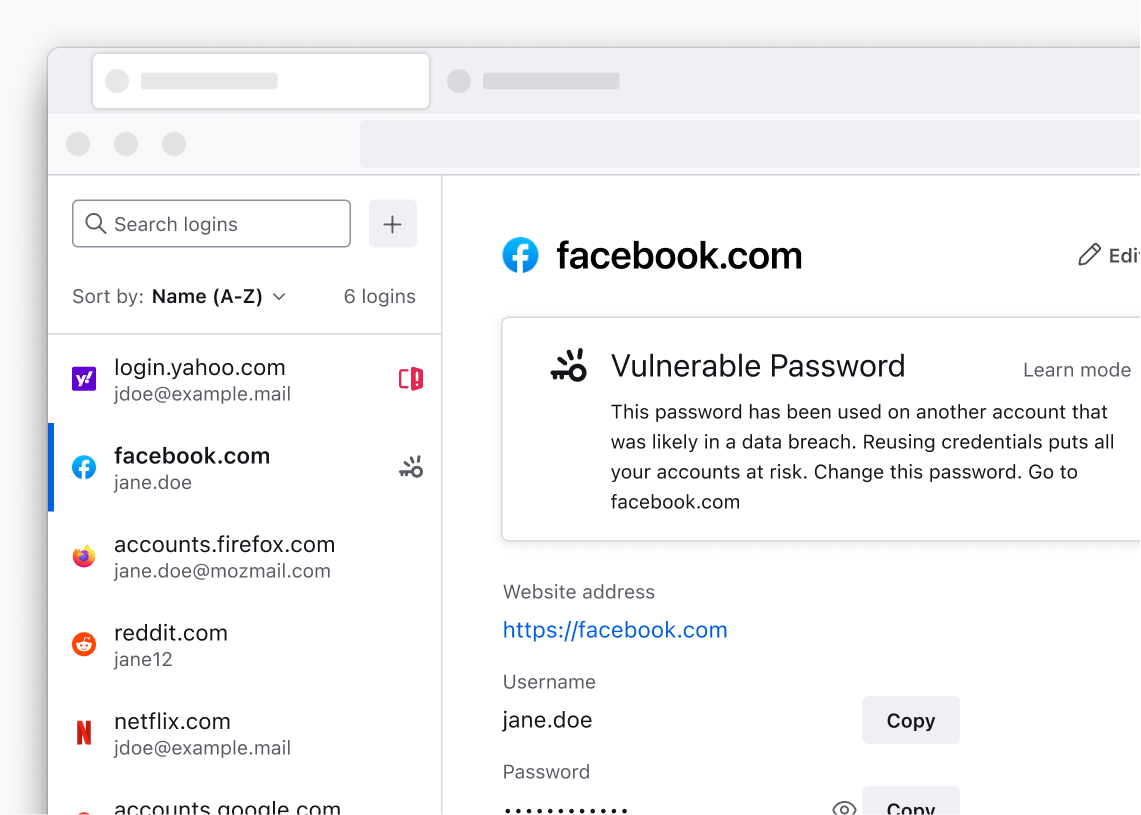
Task: Copy the username jane.doe
Action: 910,720
